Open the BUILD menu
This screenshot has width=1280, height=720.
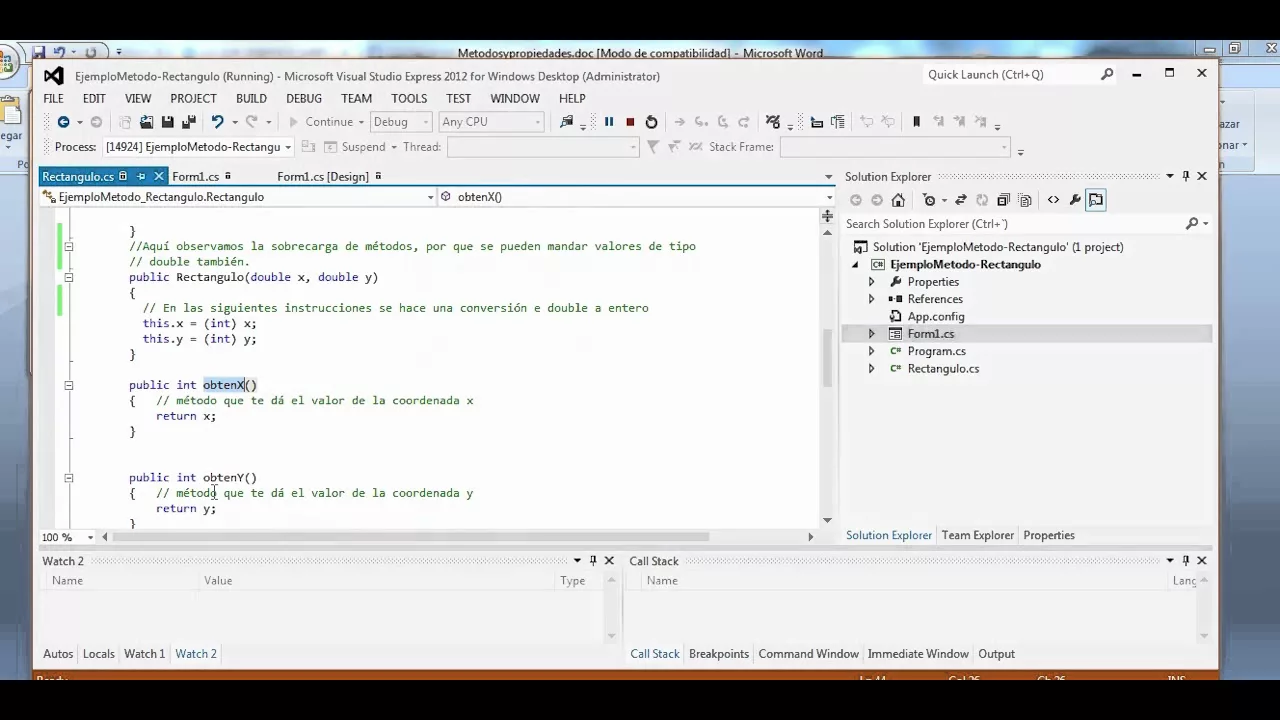[x=251, y=98]
